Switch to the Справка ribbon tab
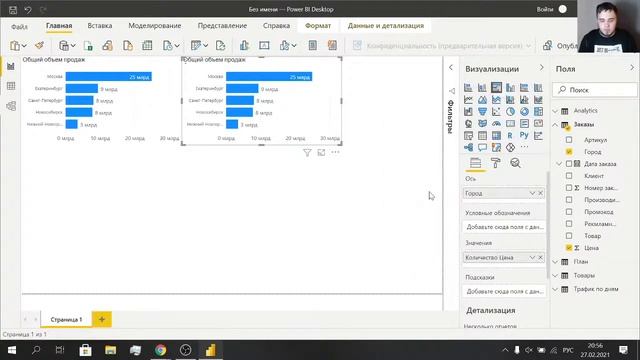640x360 pixels. [276, 25]
